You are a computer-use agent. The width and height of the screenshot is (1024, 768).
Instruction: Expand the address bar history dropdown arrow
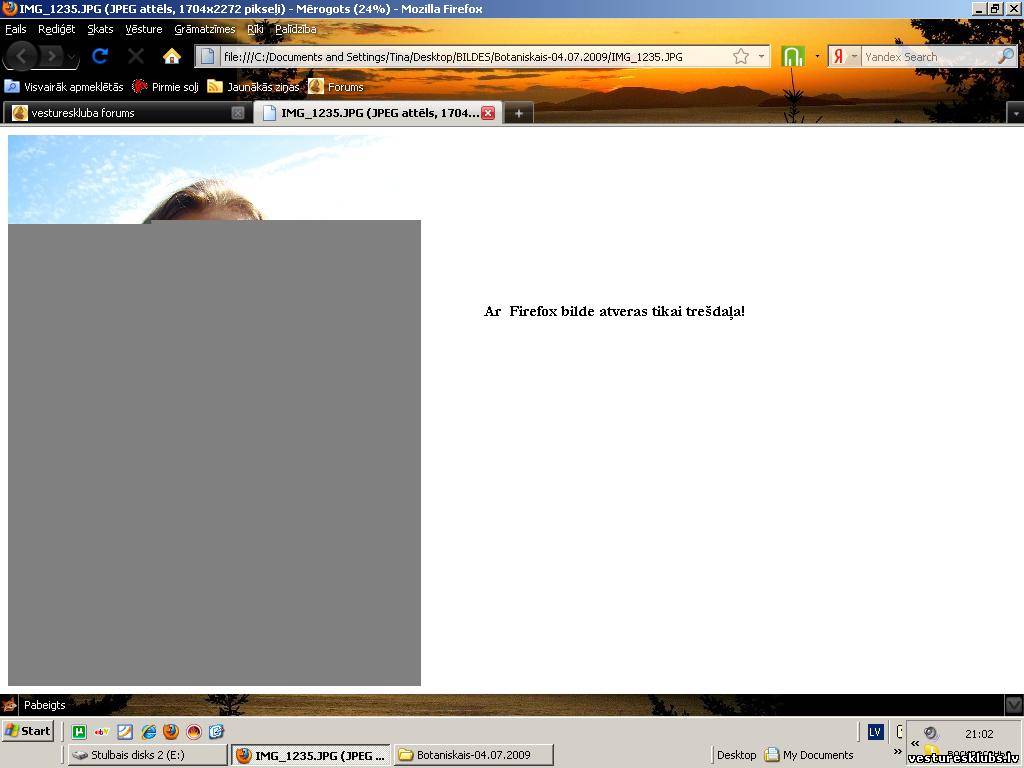[x=761, y=57]
